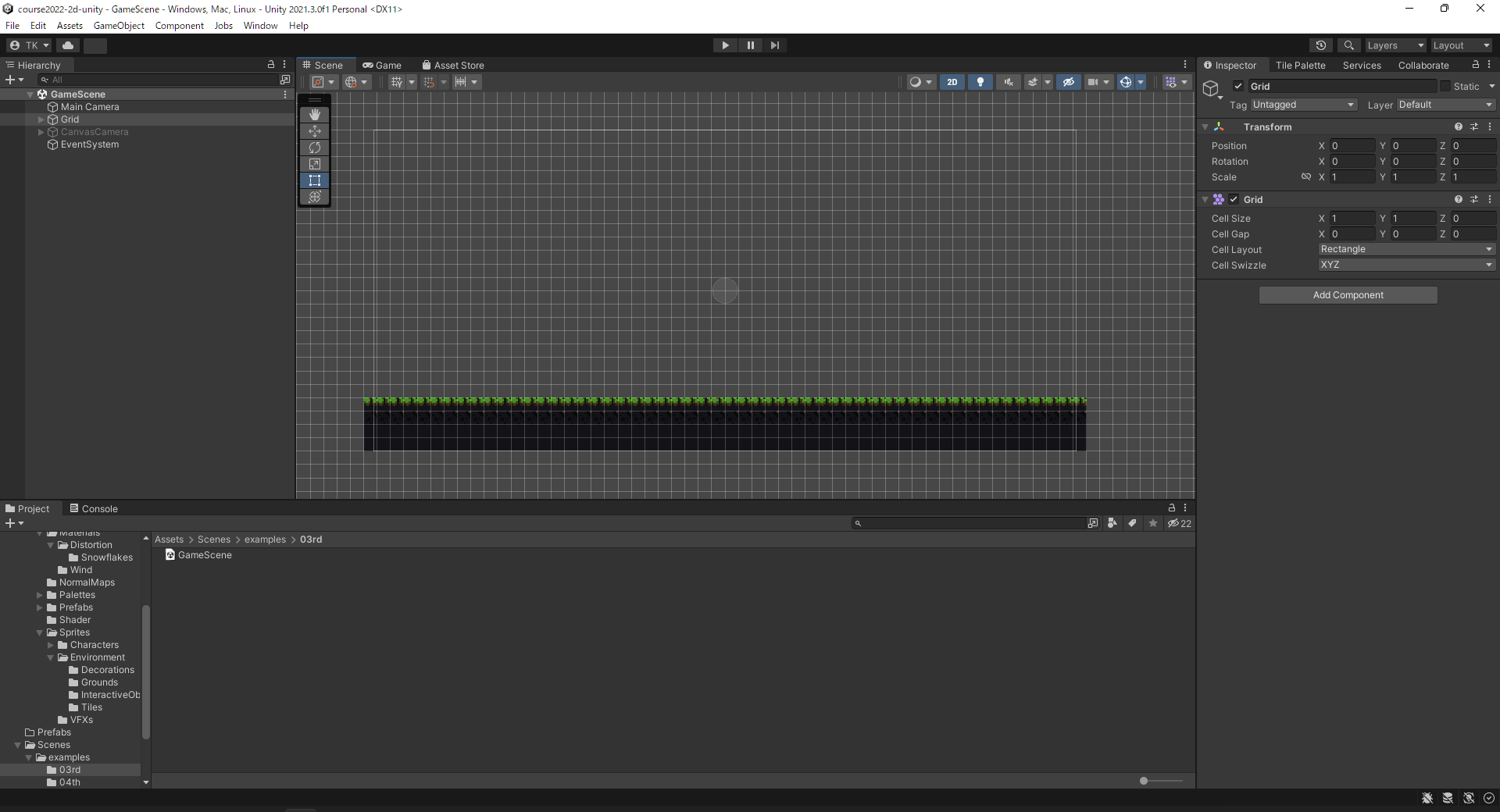Screen dimensions: 1500x812
Task: Switch to the Tile Palette tab
Action: click(1300, 66)
